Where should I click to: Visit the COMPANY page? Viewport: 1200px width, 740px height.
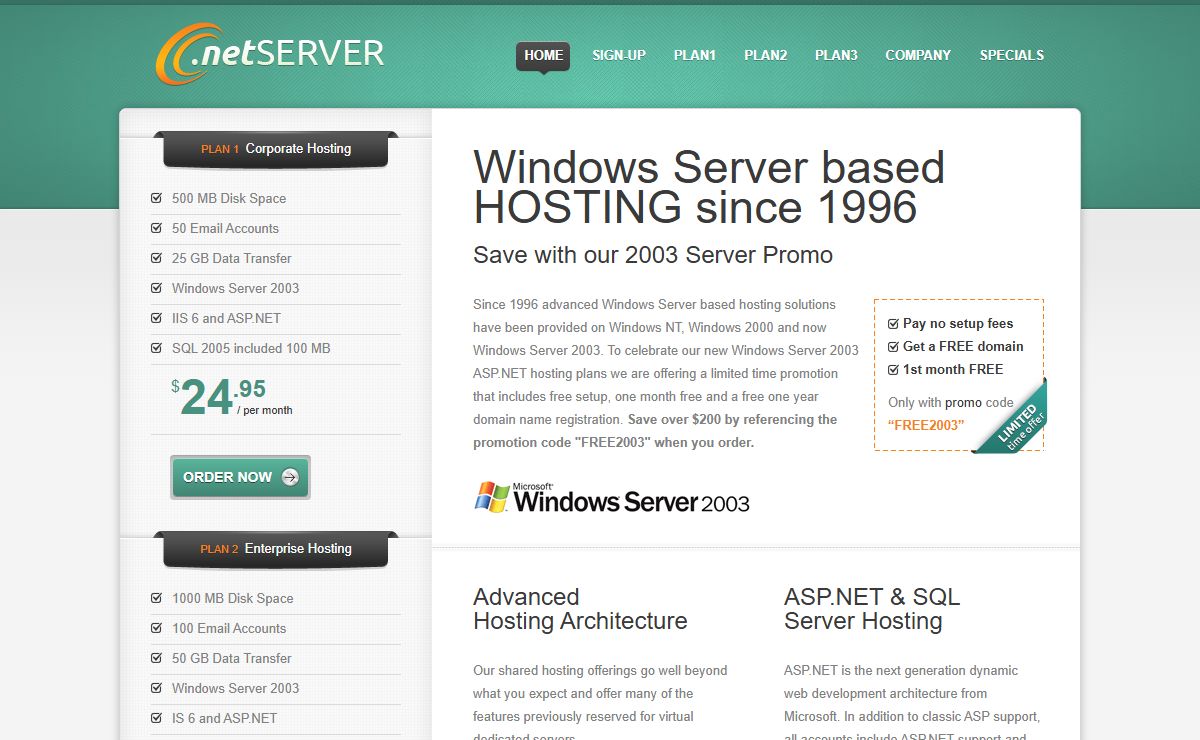(918, 55)
